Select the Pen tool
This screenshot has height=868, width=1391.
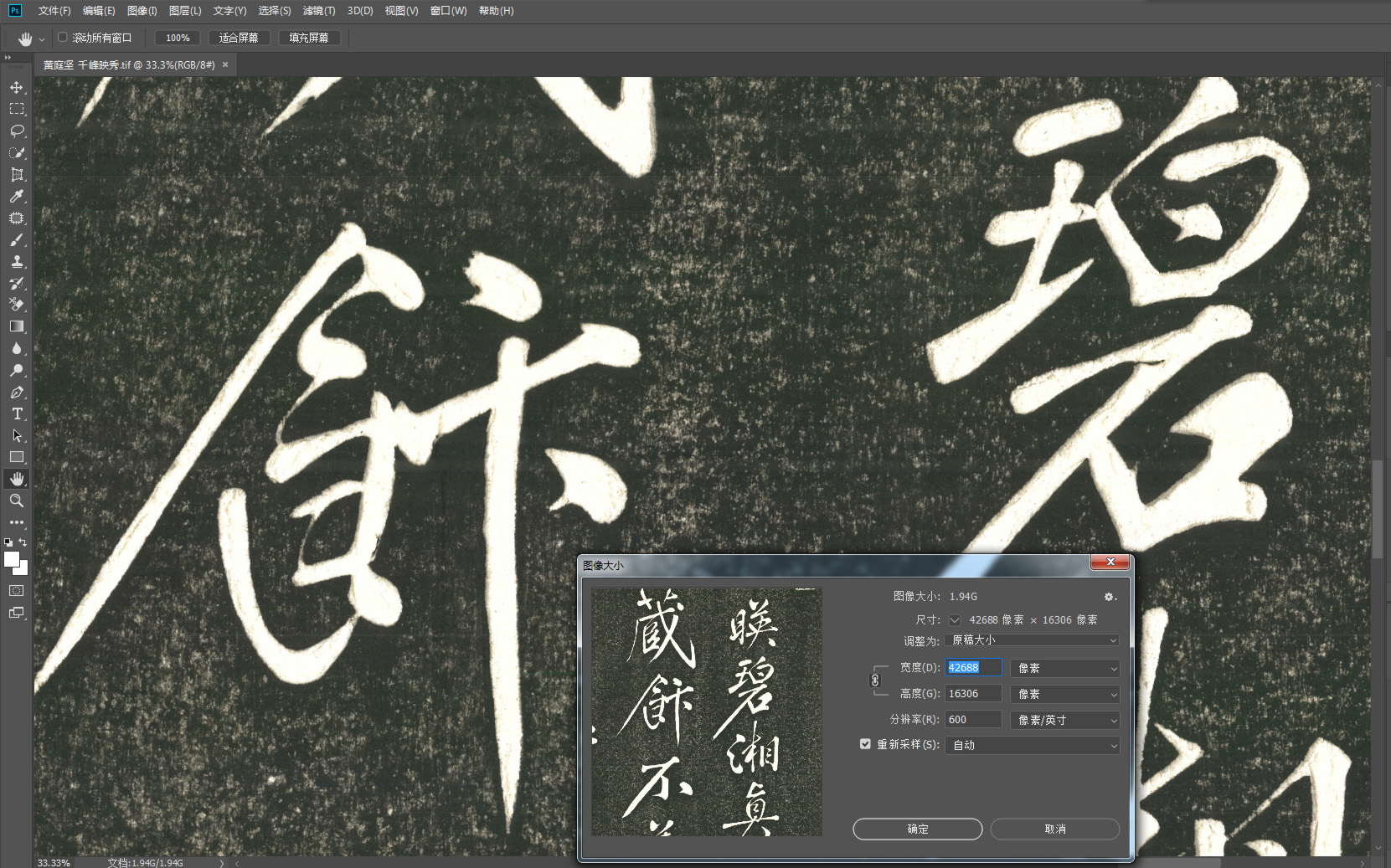tap(17, 392)
